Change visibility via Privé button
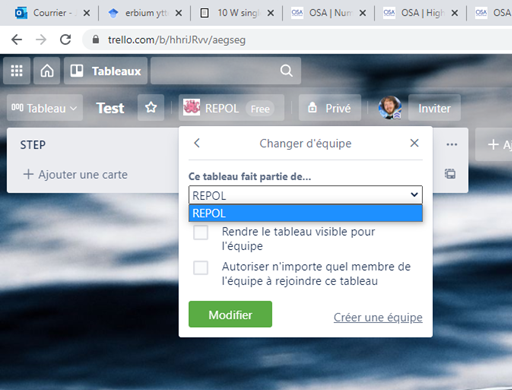The height and width of the screenshot is (390, 512). 330,108
